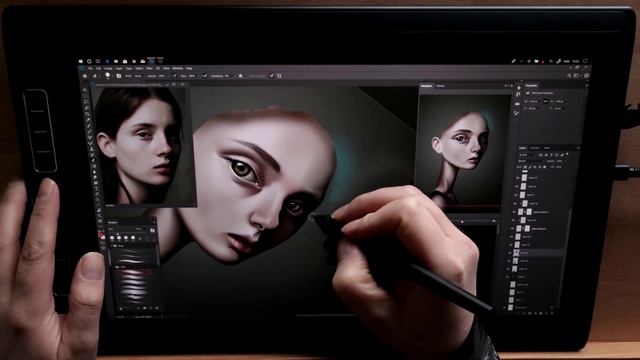Click the red foreground color swatch
The height and width of the screenshot is (360, 640).
[101, 234]
